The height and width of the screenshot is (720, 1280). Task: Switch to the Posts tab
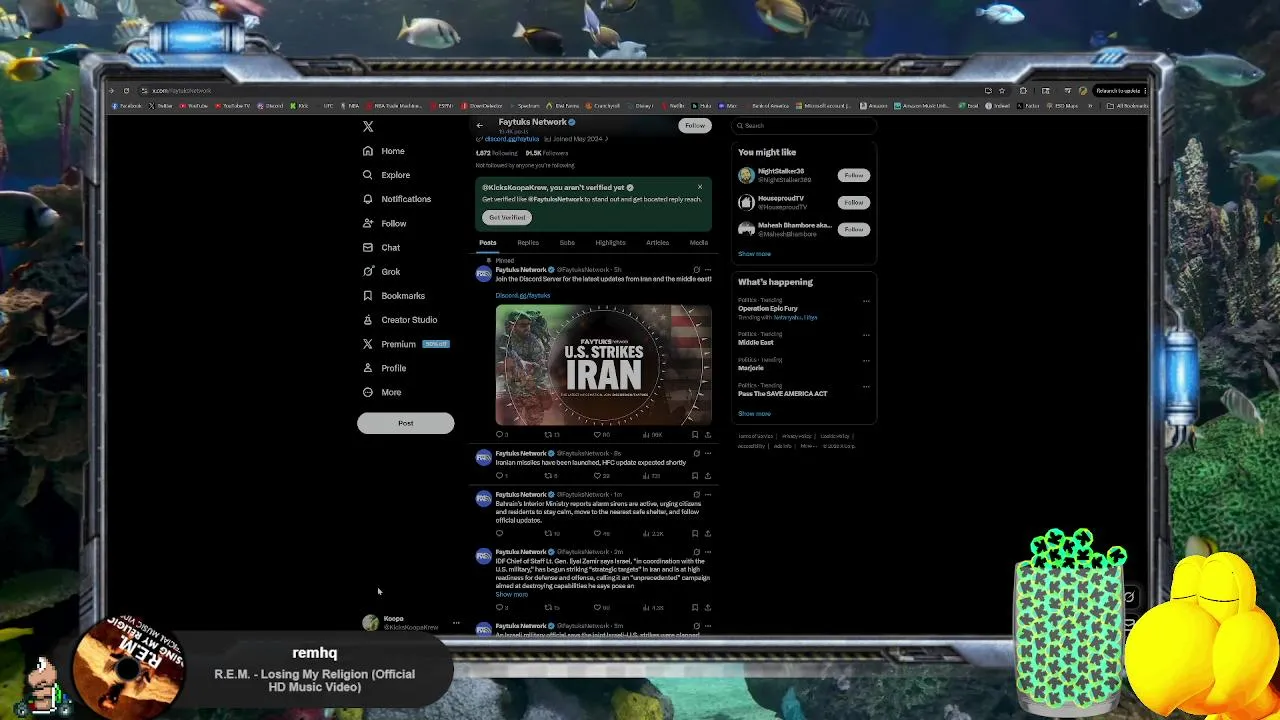(x=487, y=243)
